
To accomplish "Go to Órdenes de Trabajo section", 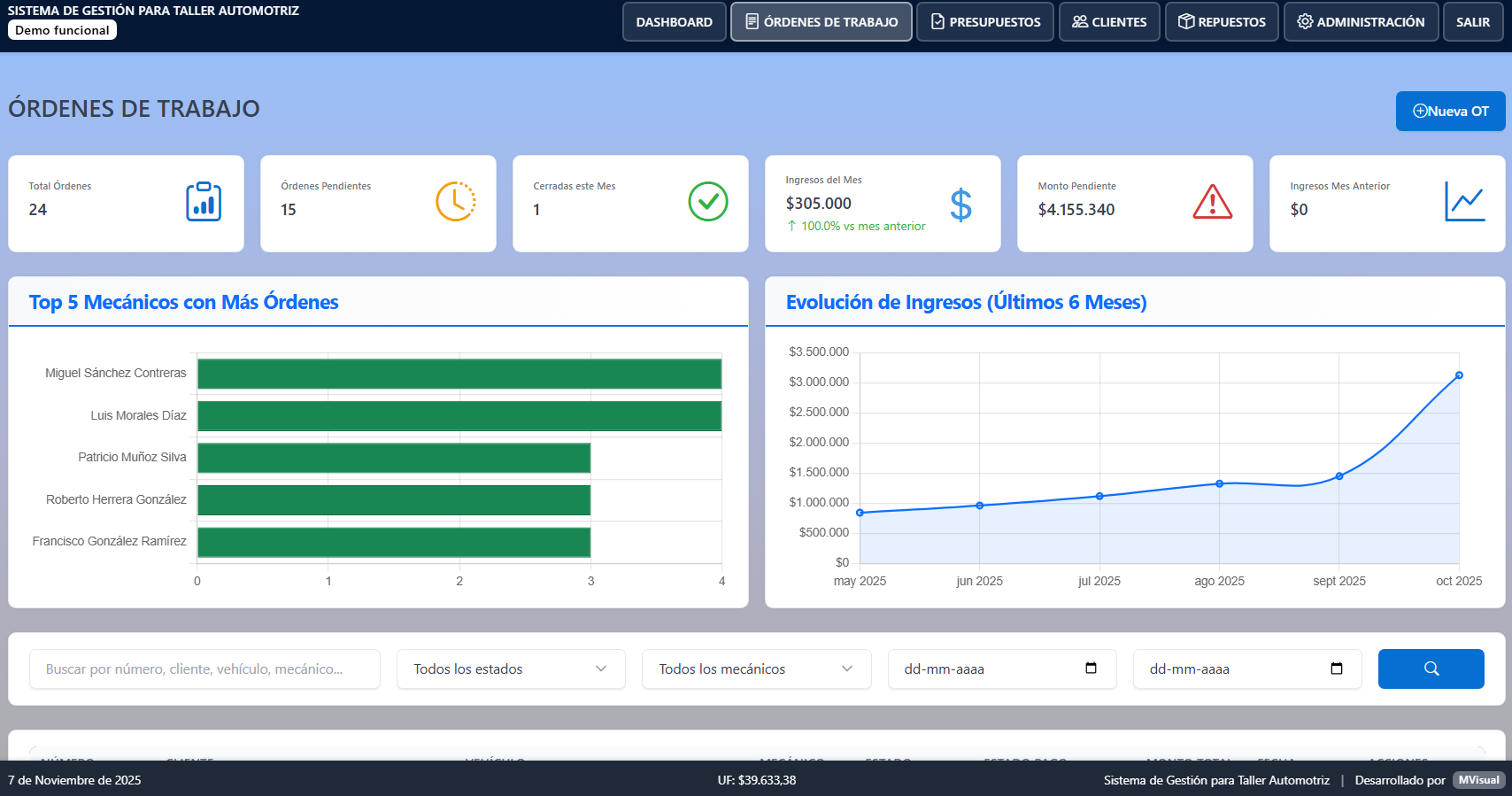I will point(822,22).
